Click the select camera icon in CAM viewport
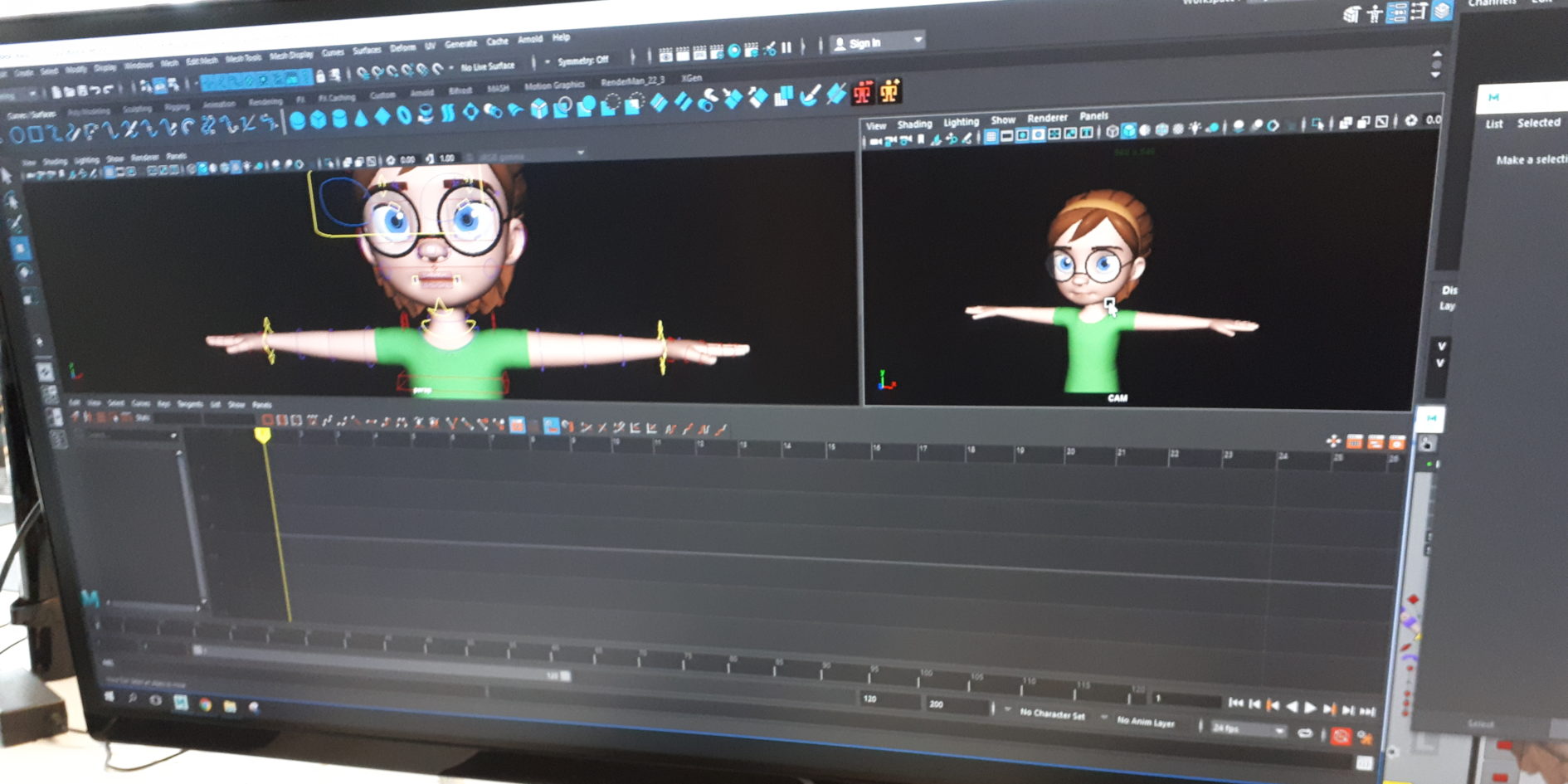 (876, 141)
